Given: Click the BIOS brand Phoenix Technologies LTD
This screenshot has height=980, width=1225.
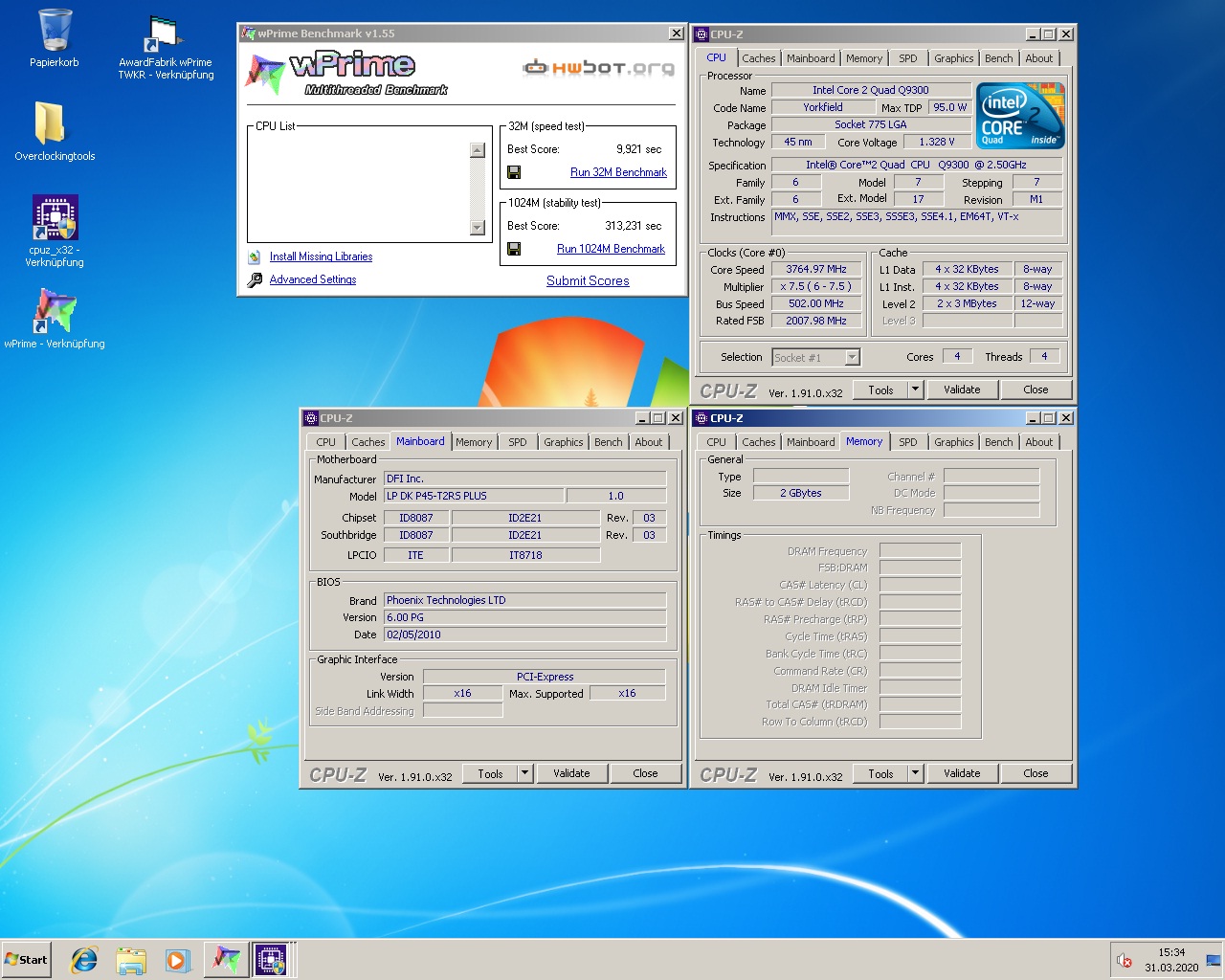Looking at the screenshot, I should point(524,600).
